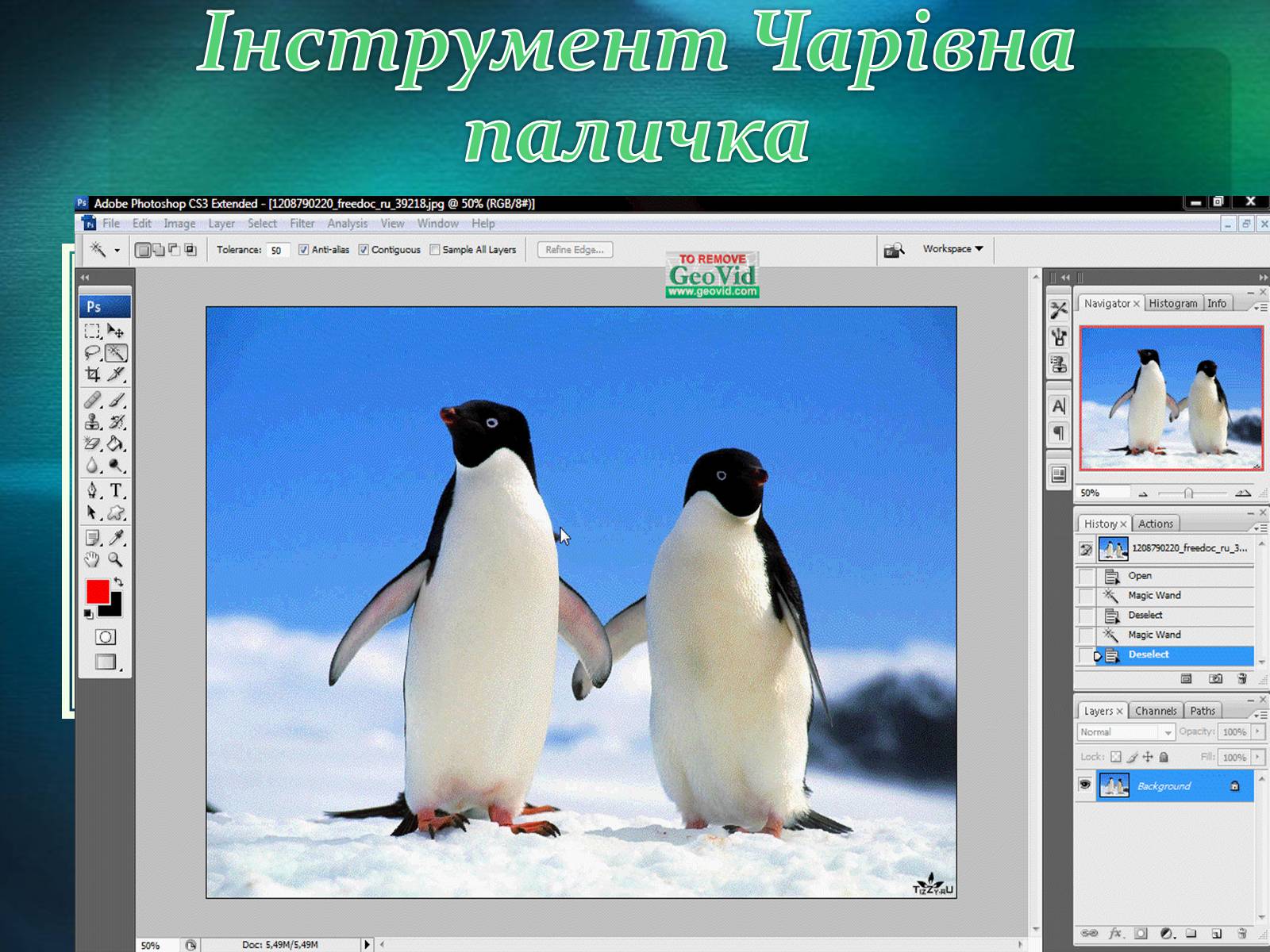The width and height of the screenshot is (1270, 952).
Task: Open the Layers panel options menu
Action: pos(1260,714)
